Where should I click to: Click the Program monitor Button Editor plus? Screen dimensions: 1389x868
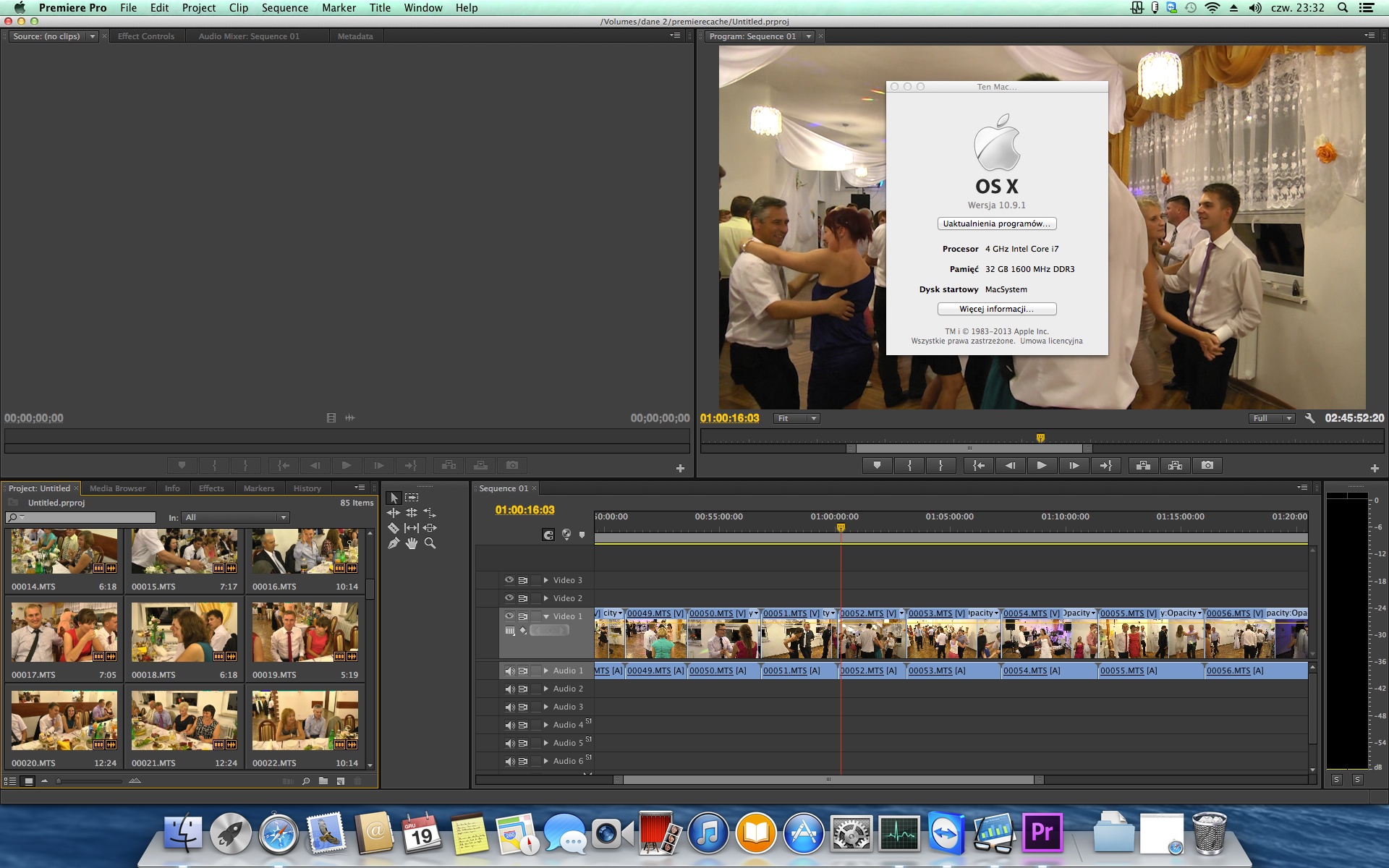[1375, 468]
